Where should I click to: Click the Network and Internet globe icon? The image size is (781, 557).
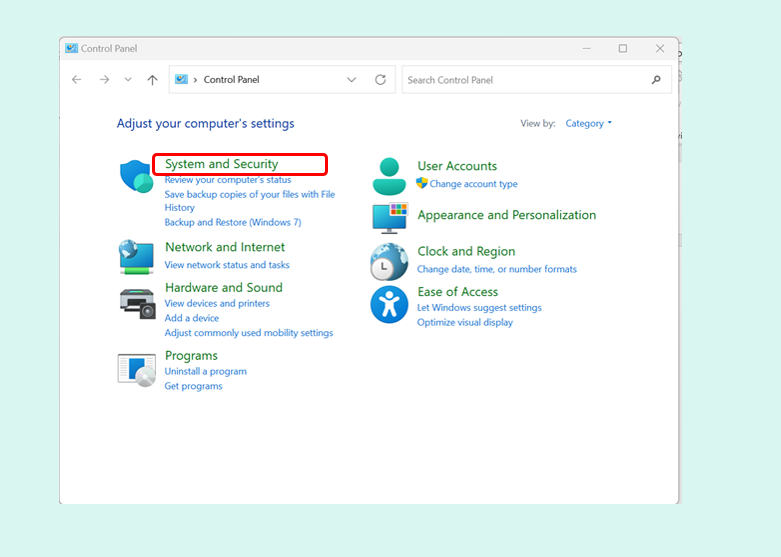click(x=136, y=257)
